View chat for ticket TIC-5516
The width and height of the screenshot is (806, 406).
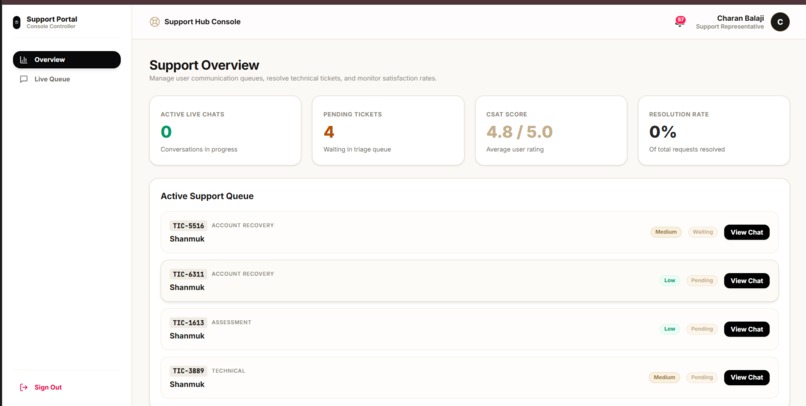(x=746, y=232)
